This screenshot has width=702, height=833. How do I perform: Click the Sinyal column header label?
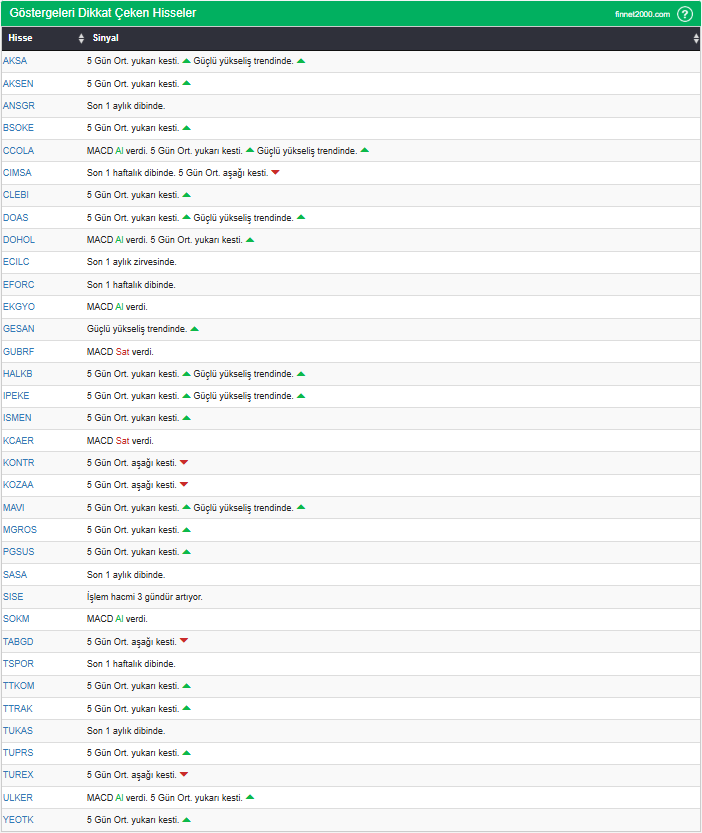tap(105, 38)
